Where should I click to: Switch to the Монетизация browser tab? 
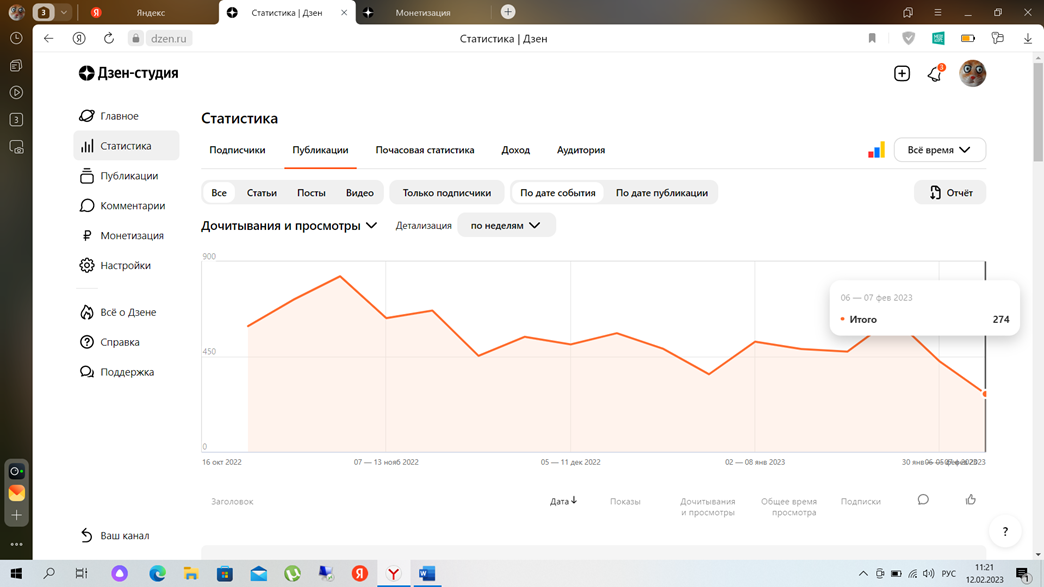pyautogui.click(x=423, y=12)
